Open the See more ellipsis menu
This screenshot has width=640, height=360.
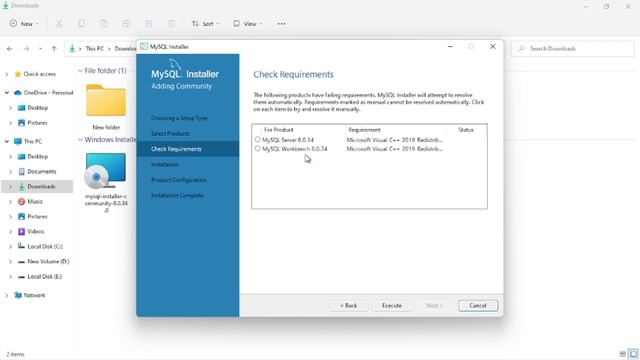click(x=281, y=24)
